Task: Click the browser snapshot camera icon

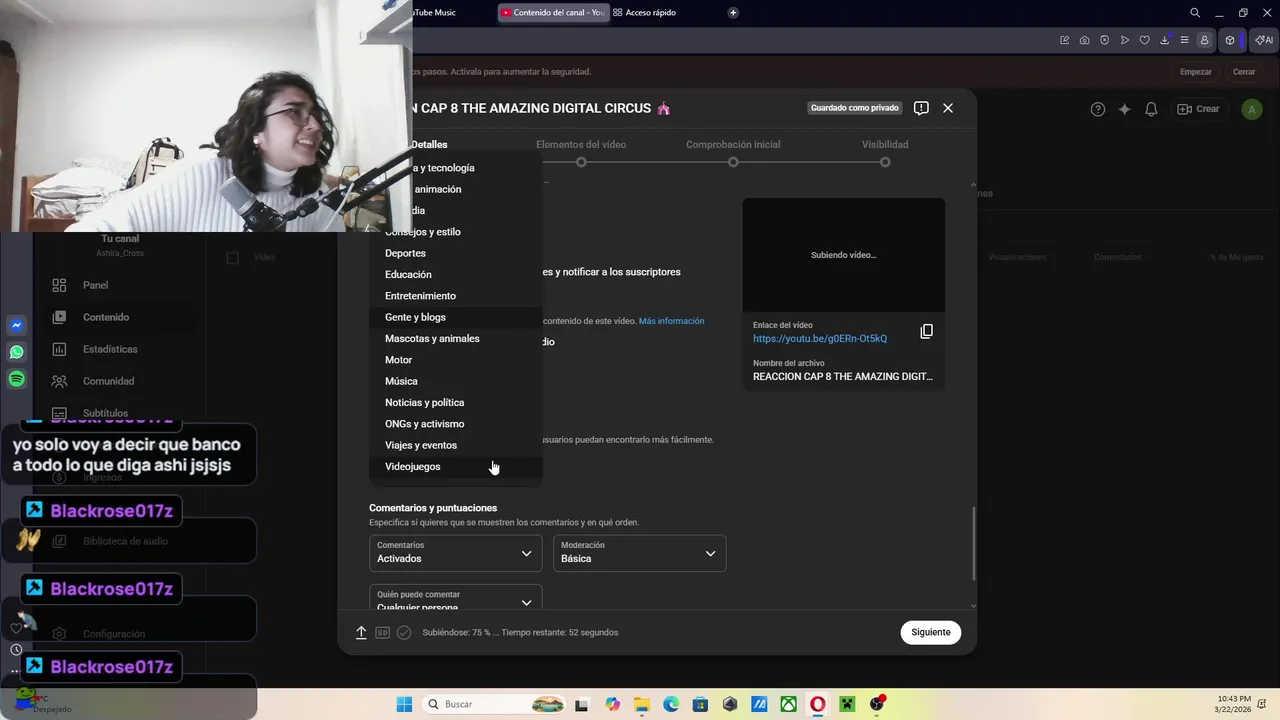Action: coord(1084,40)
